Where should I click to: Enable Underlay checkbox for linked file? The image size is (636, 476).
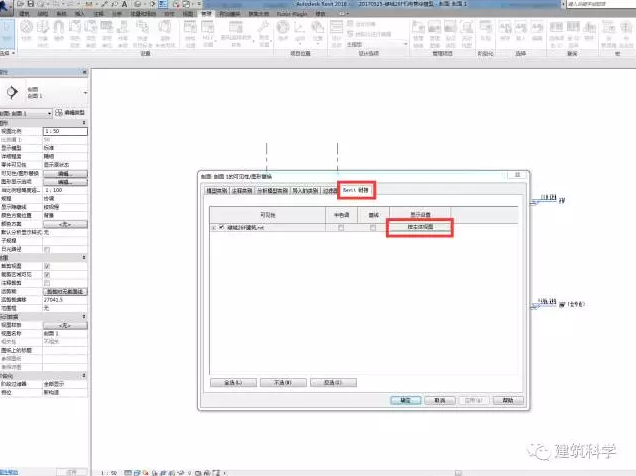tap(373, 227)
